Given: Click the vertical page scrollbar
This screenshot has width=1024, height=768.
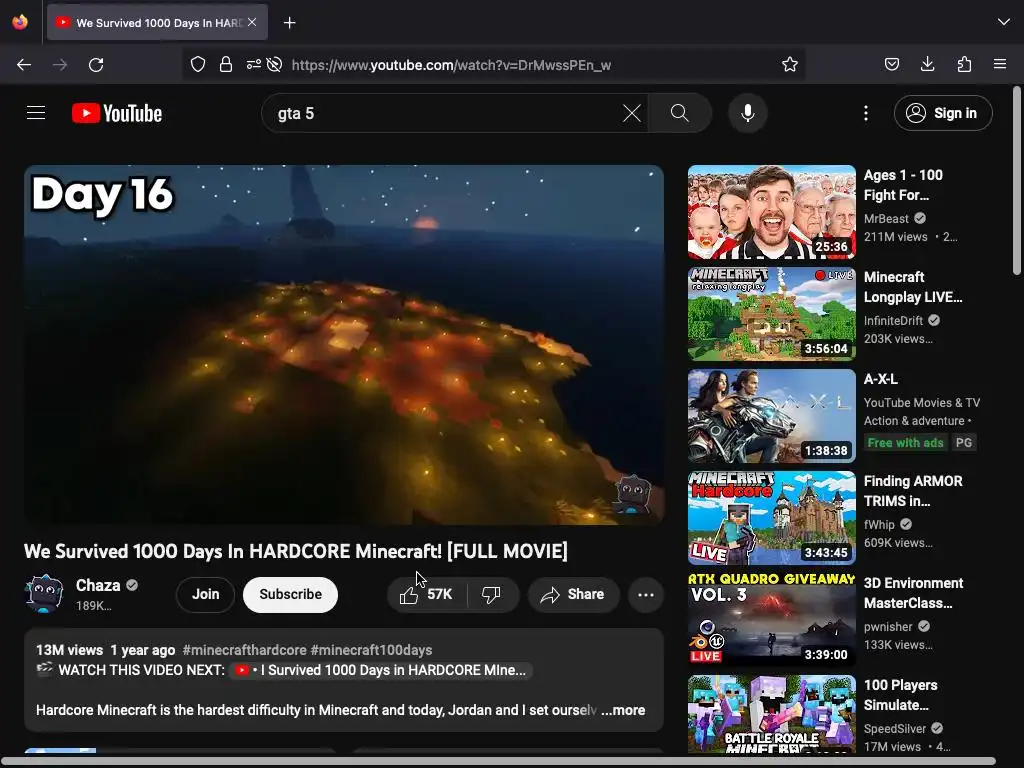Looking at the screenshot, I should 1017,181.
